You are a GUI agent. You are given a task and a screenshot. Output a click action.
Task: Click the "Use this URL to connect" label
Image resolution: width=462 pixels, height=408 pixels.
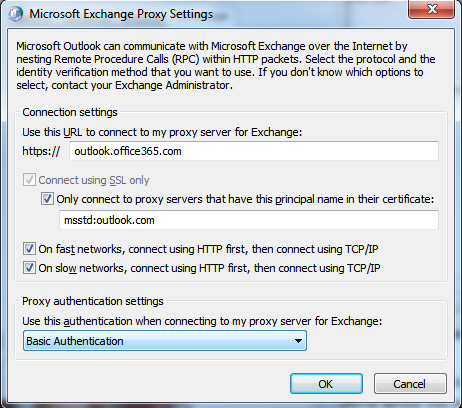[x=162, y=132]
